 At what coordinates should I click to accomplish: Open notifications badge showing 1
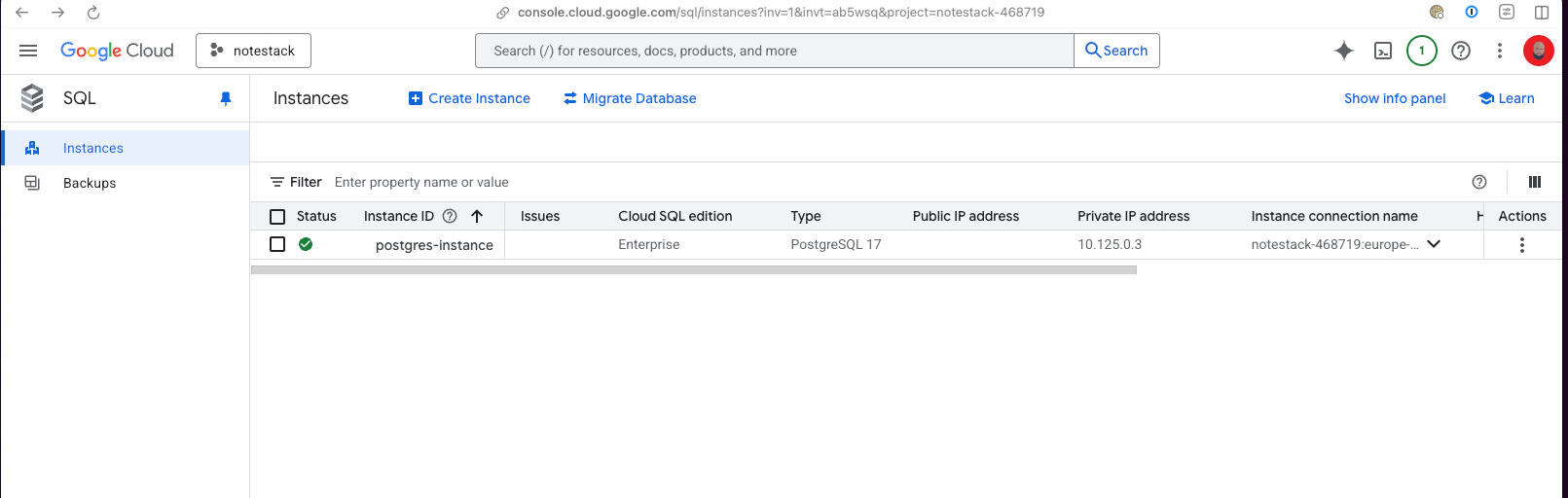pyautogui.click(x=1422, y=51)
